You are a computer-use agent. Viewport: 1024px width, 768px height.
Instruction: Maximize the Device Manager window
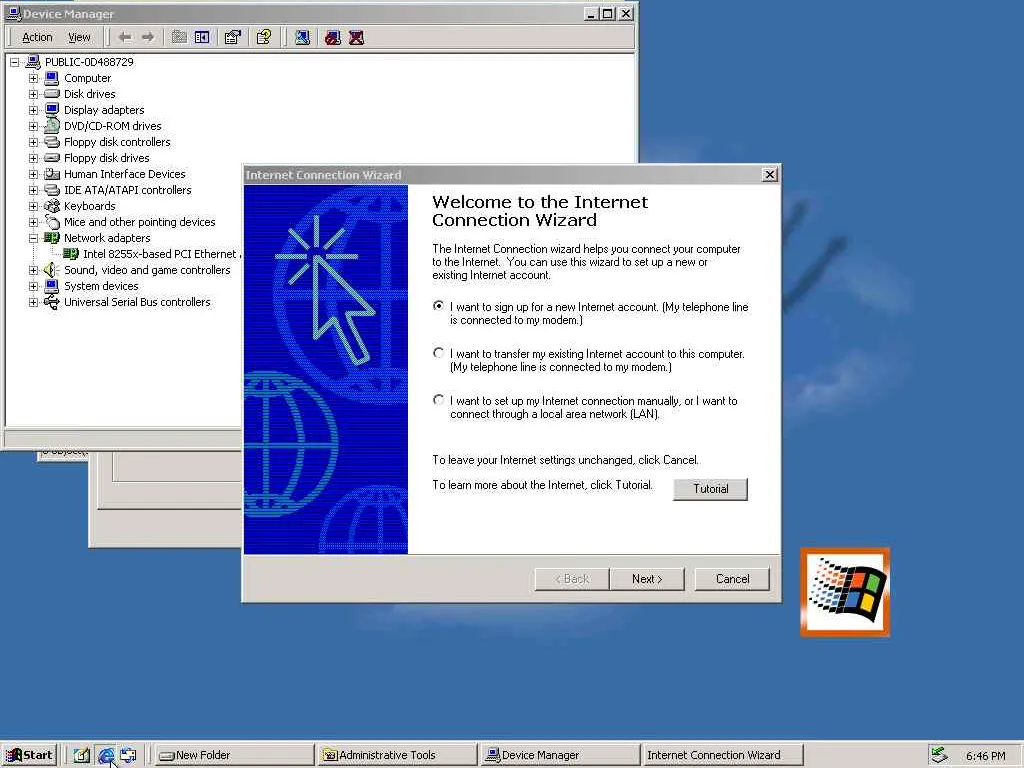(608, 14)
